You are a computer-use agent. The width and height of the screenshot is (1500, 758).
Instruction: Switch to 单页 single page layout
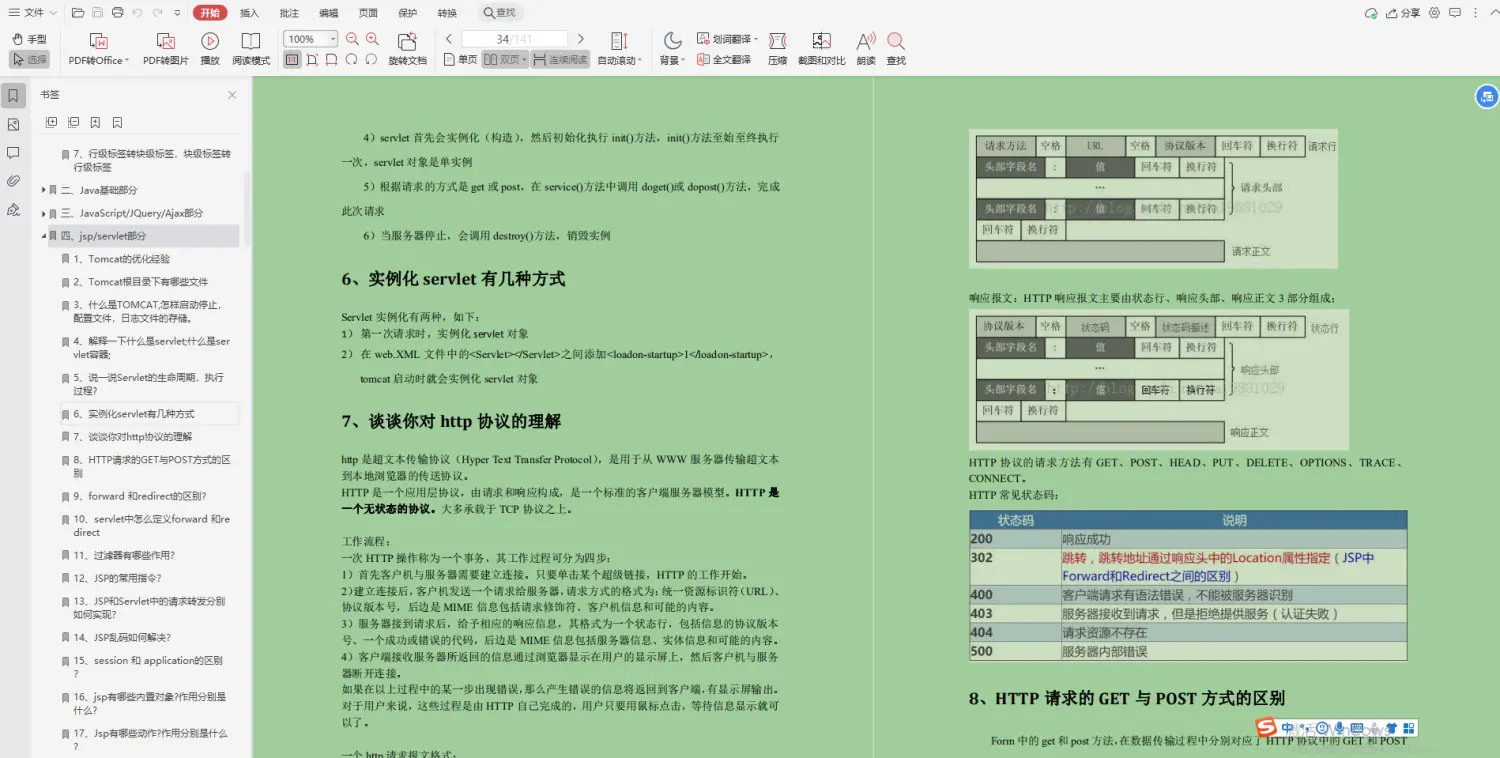pos(460,60)
